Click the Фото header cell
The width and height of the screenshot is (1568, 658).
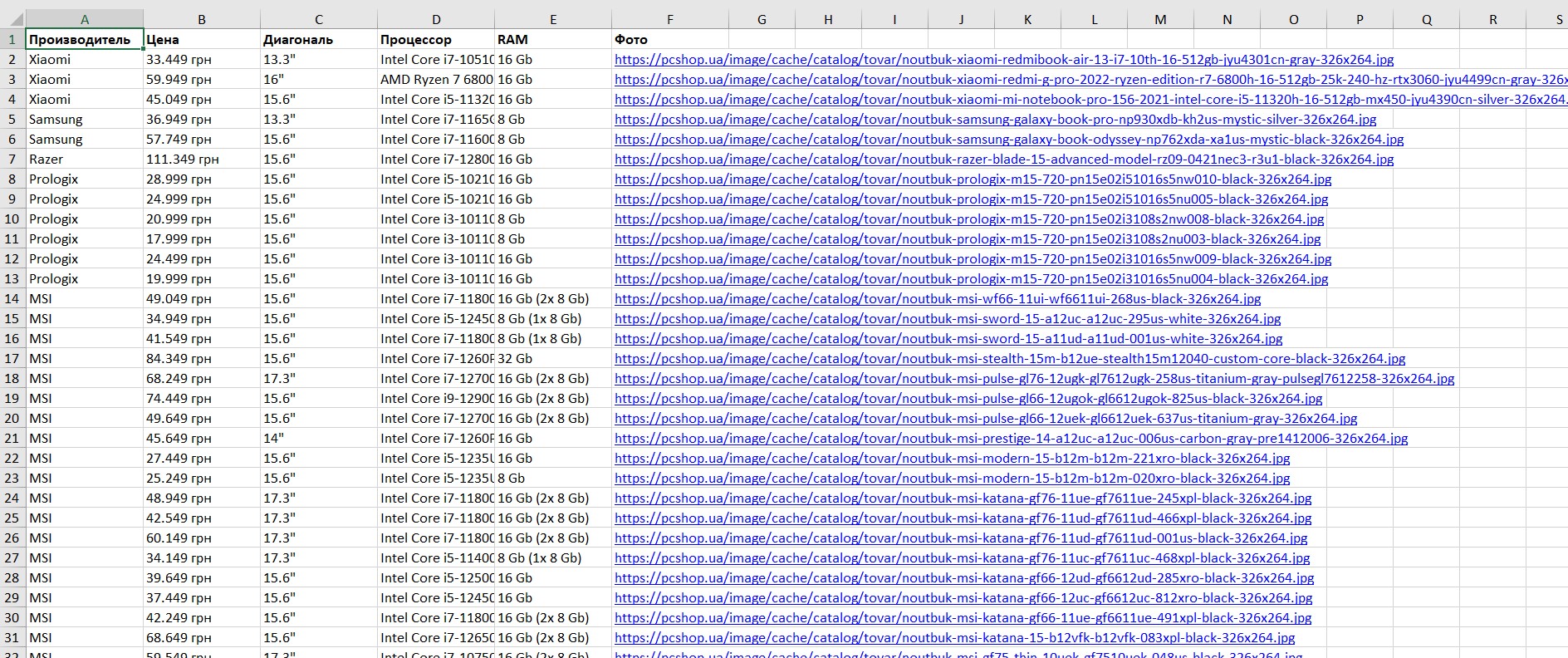coord(670,39)
